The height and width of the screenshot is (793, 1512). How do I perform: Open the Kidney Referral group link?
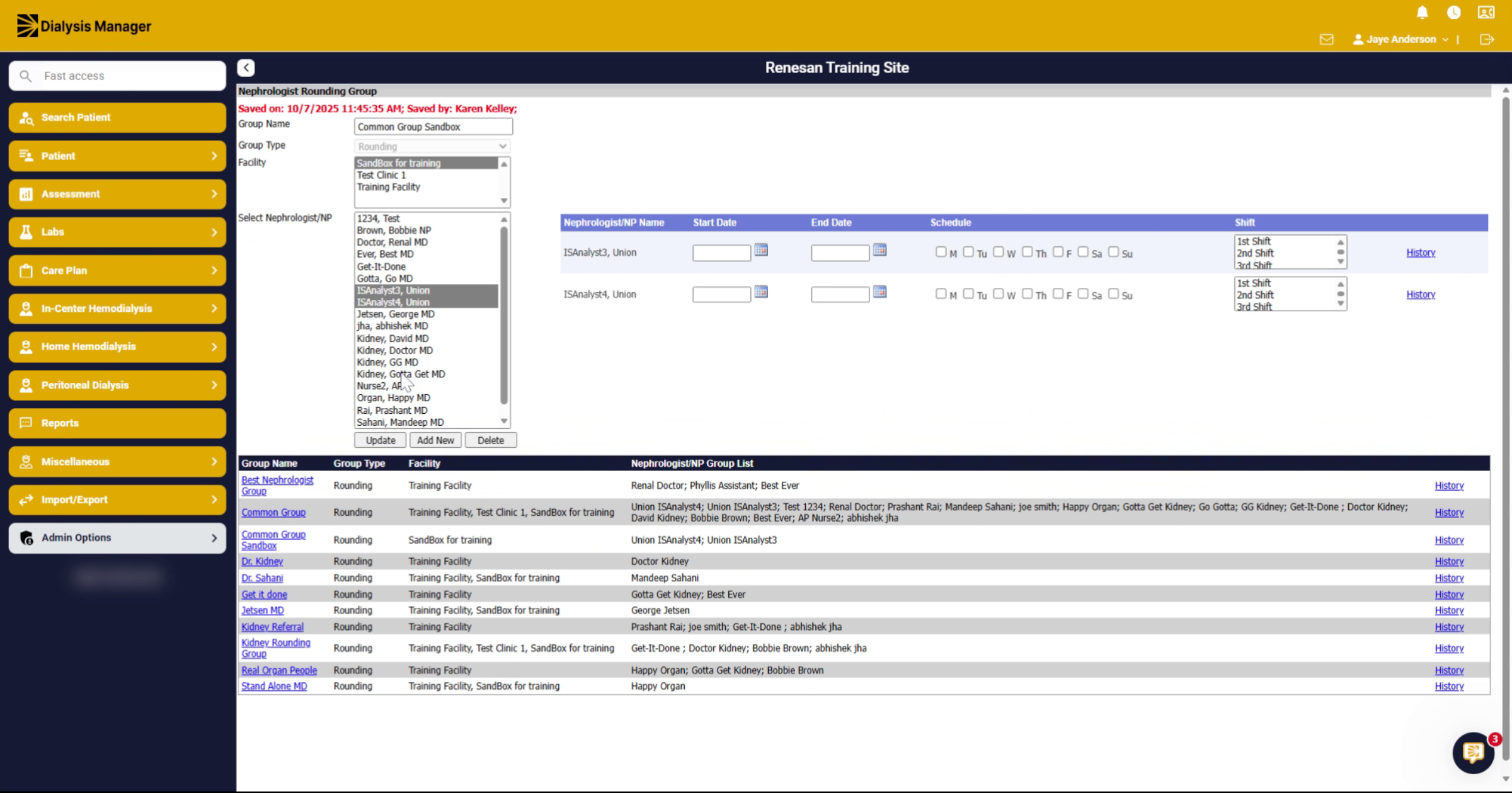point(272,627)
